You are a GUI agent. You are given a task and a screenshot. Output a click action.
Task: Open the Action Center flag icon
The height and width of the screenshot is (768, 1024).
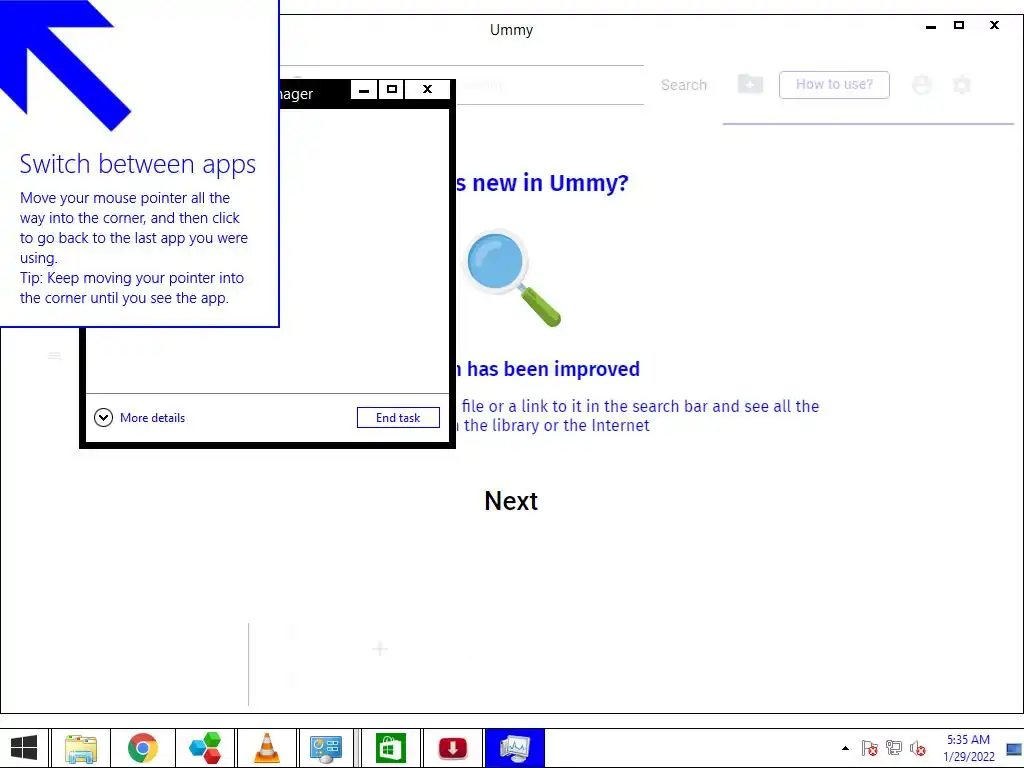(x=869, y=748)
